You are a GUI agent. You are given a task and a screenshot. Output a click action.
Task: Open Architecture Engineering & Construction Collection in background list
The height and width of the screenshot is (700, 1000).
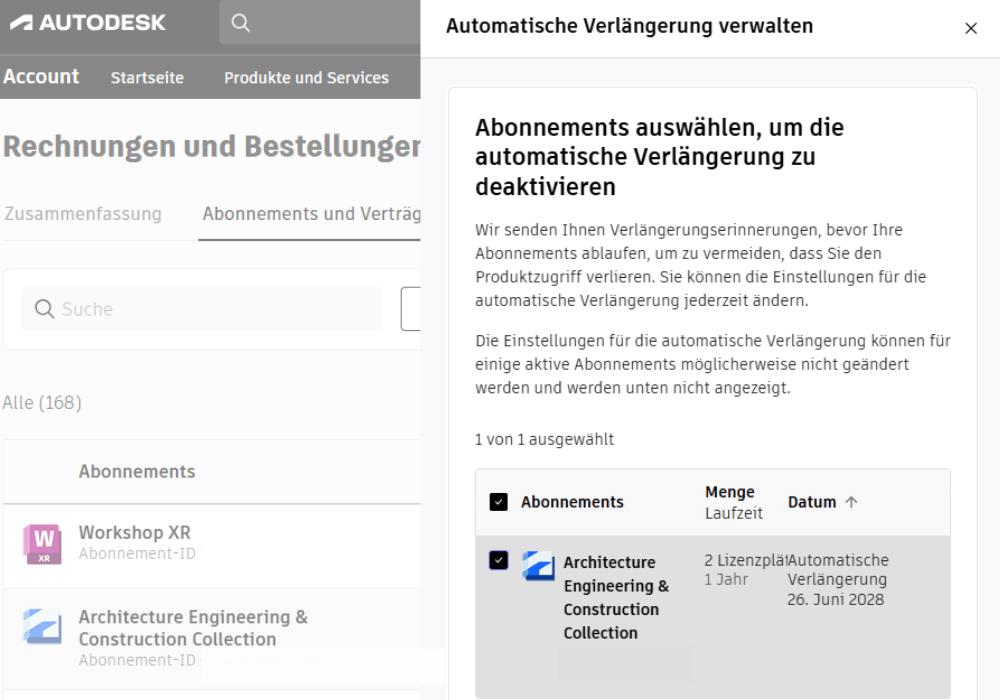[x=212, y=639]
